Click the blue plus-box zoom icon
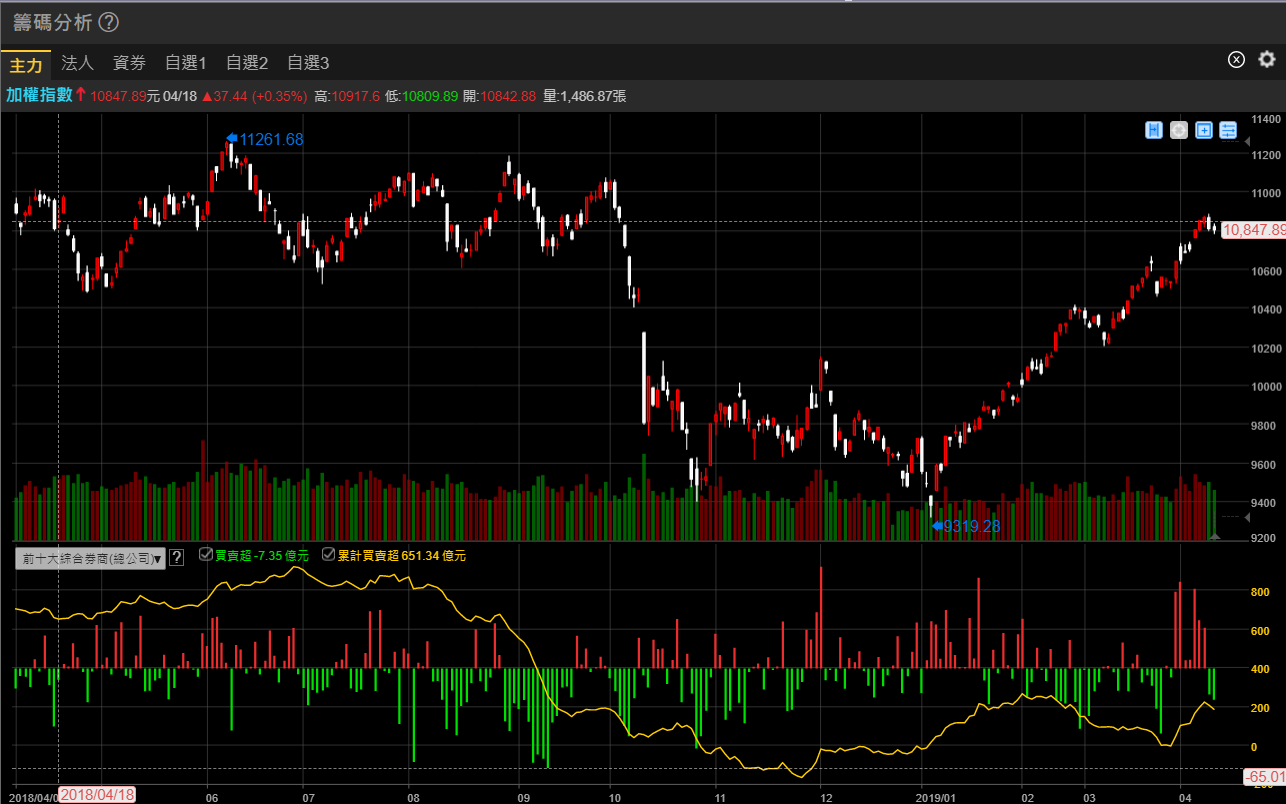The height and width of the screenshot is (804, 1286). tap(1204, 130)
